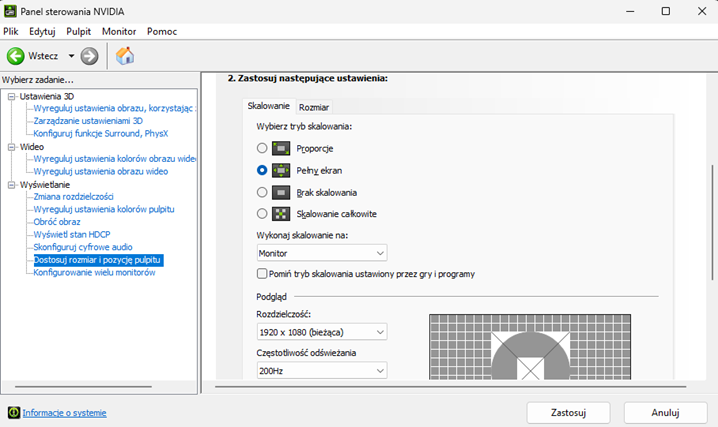Select the Brak skalowania radio button
718x427 pixels.
click(x=262, y=192)
